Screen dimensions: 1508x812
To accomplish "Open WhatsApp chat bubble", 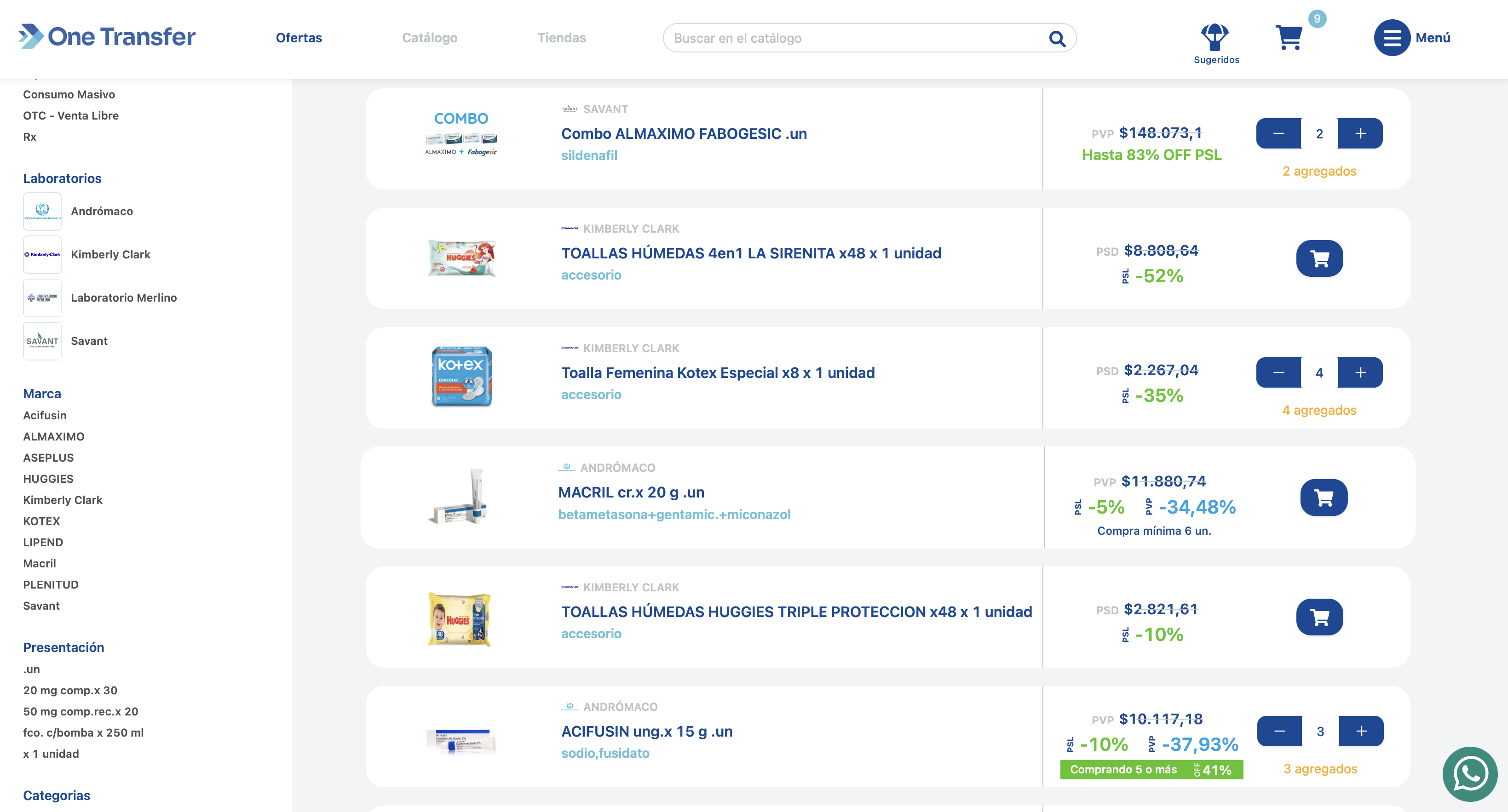I will tap(1470, 773).
